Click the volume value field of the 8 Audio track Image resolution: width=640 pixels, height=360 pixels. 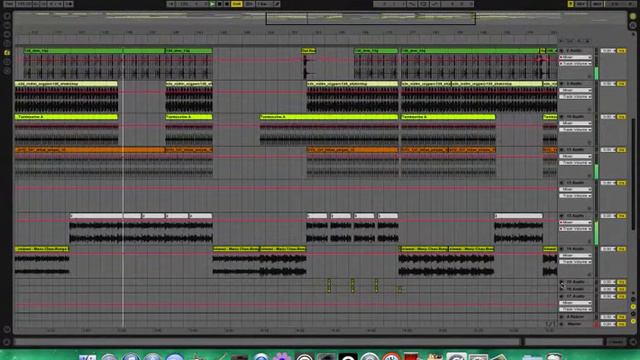point(608,51)
